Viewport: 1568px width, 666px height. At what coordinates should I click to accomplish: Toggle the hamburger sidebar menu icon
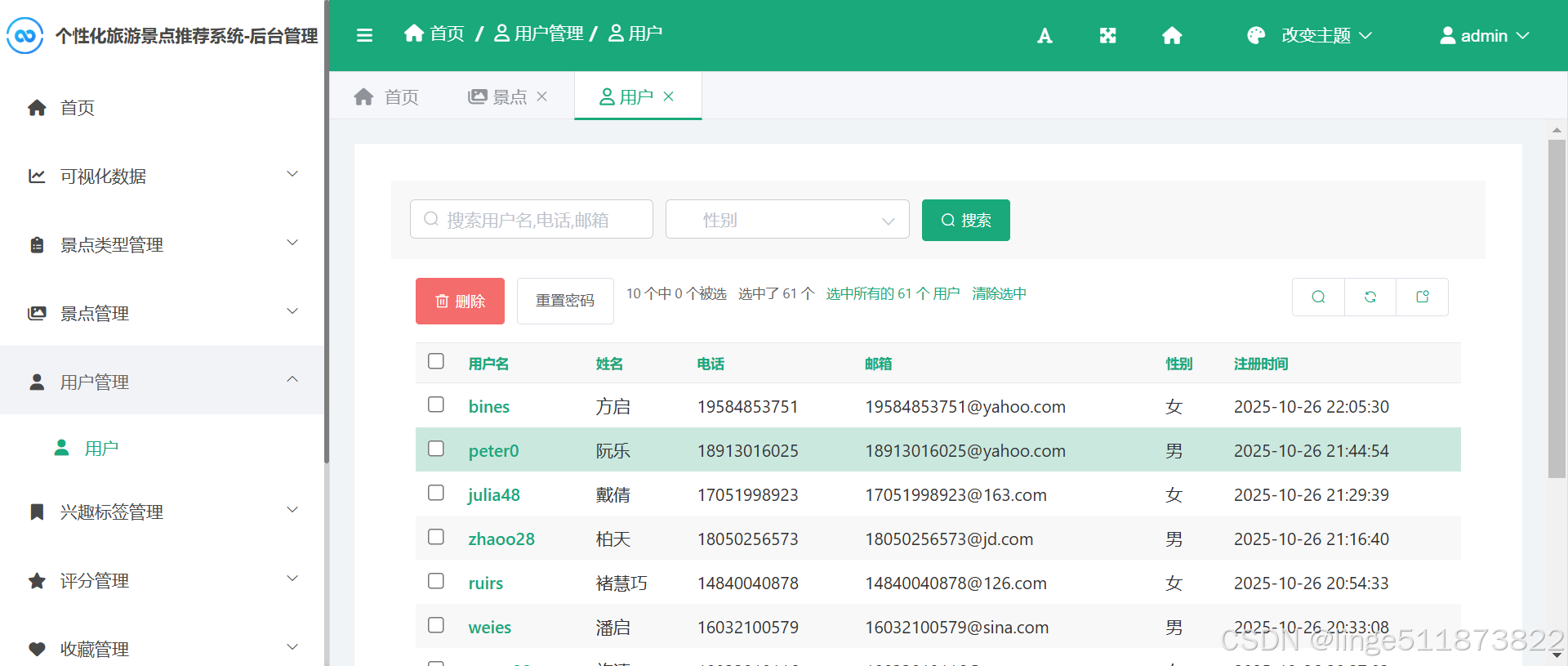point(364,35)
